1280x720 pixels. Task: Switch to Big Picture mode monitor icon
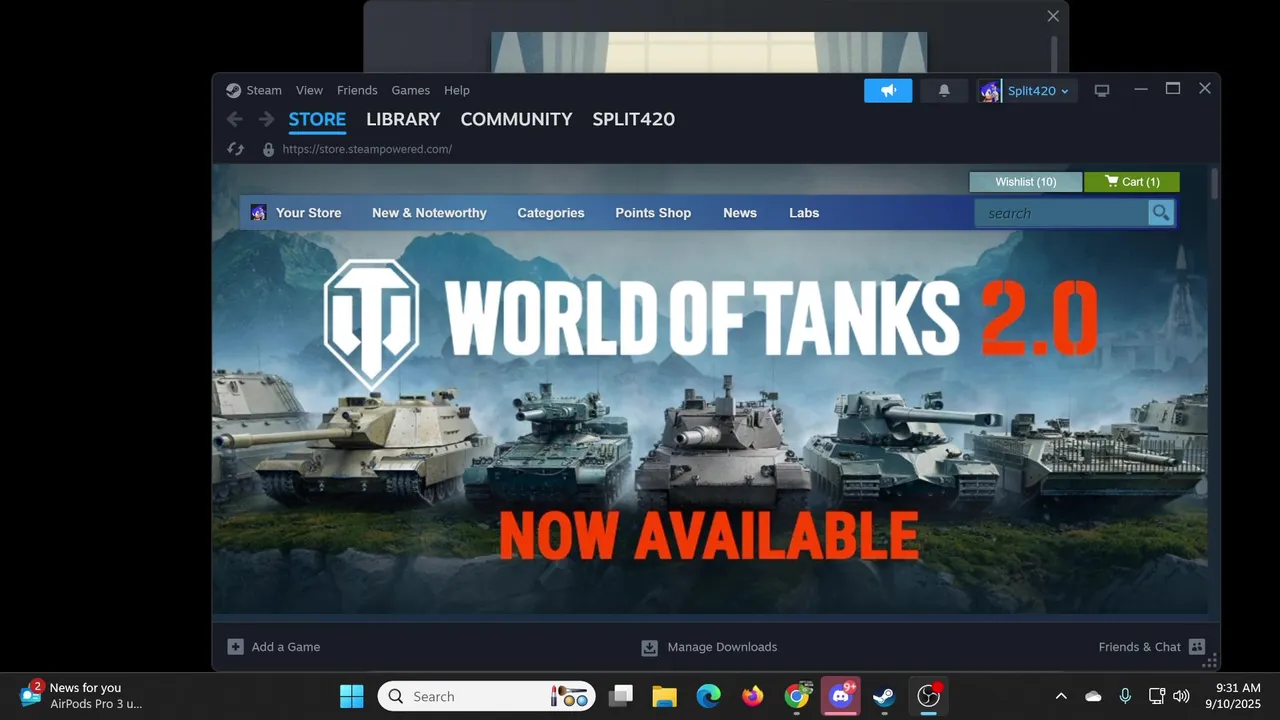coord(1102,90)
